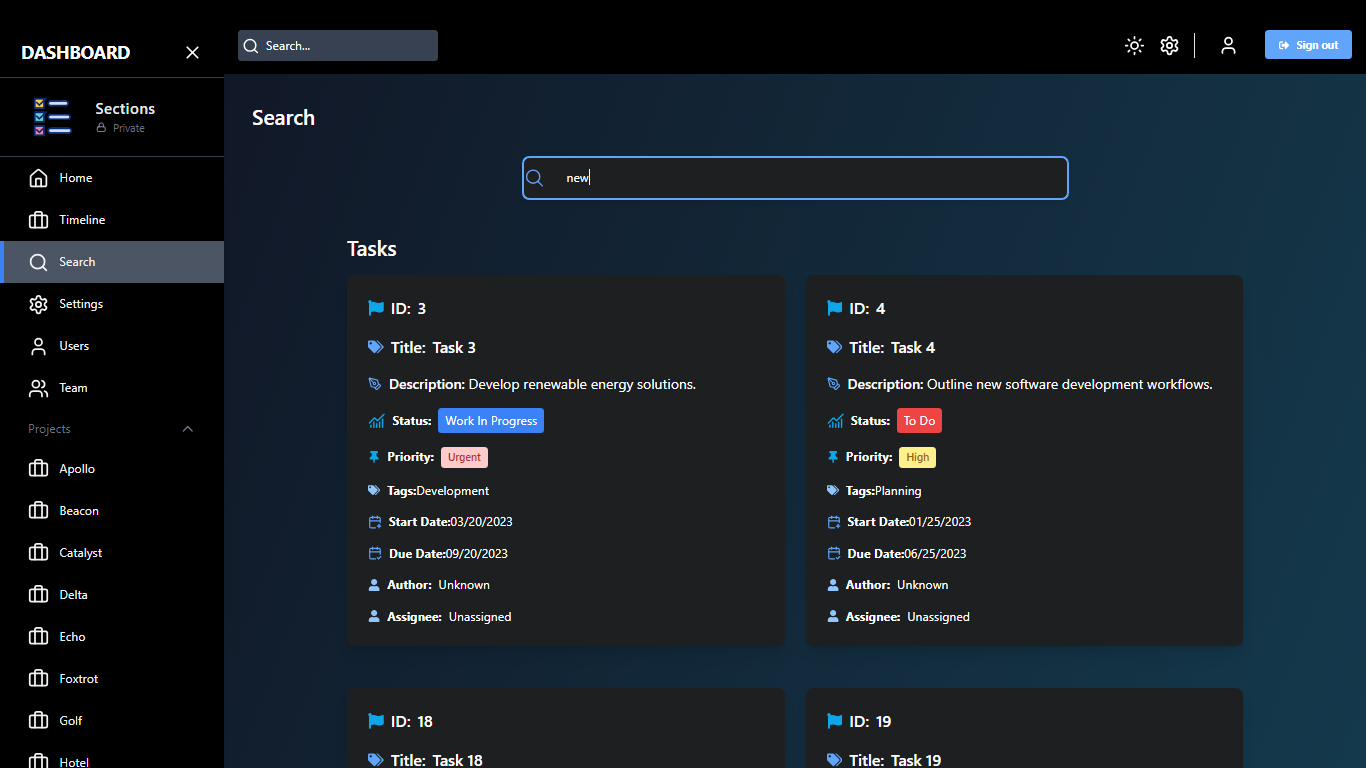This screenshot has width=1366, height=768.
Task: Click the tag icon beside Title: Task 4
Action: coord(834,347)
